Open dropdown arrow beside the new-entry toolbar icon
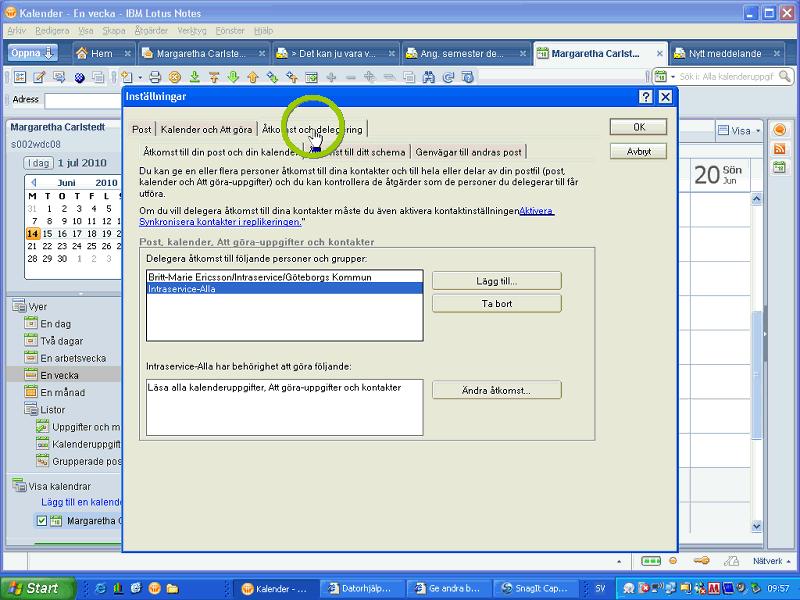 point(140,78)
